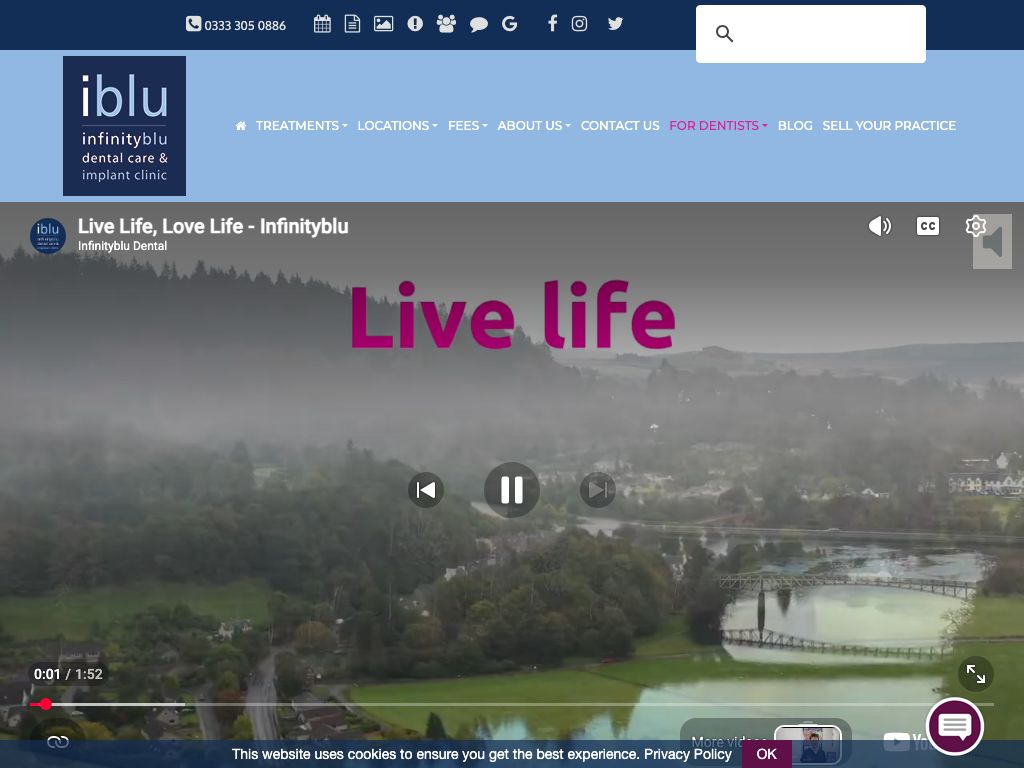Copy video link chain icon
Screen dimensions: 1024x768
click(58, 741)
